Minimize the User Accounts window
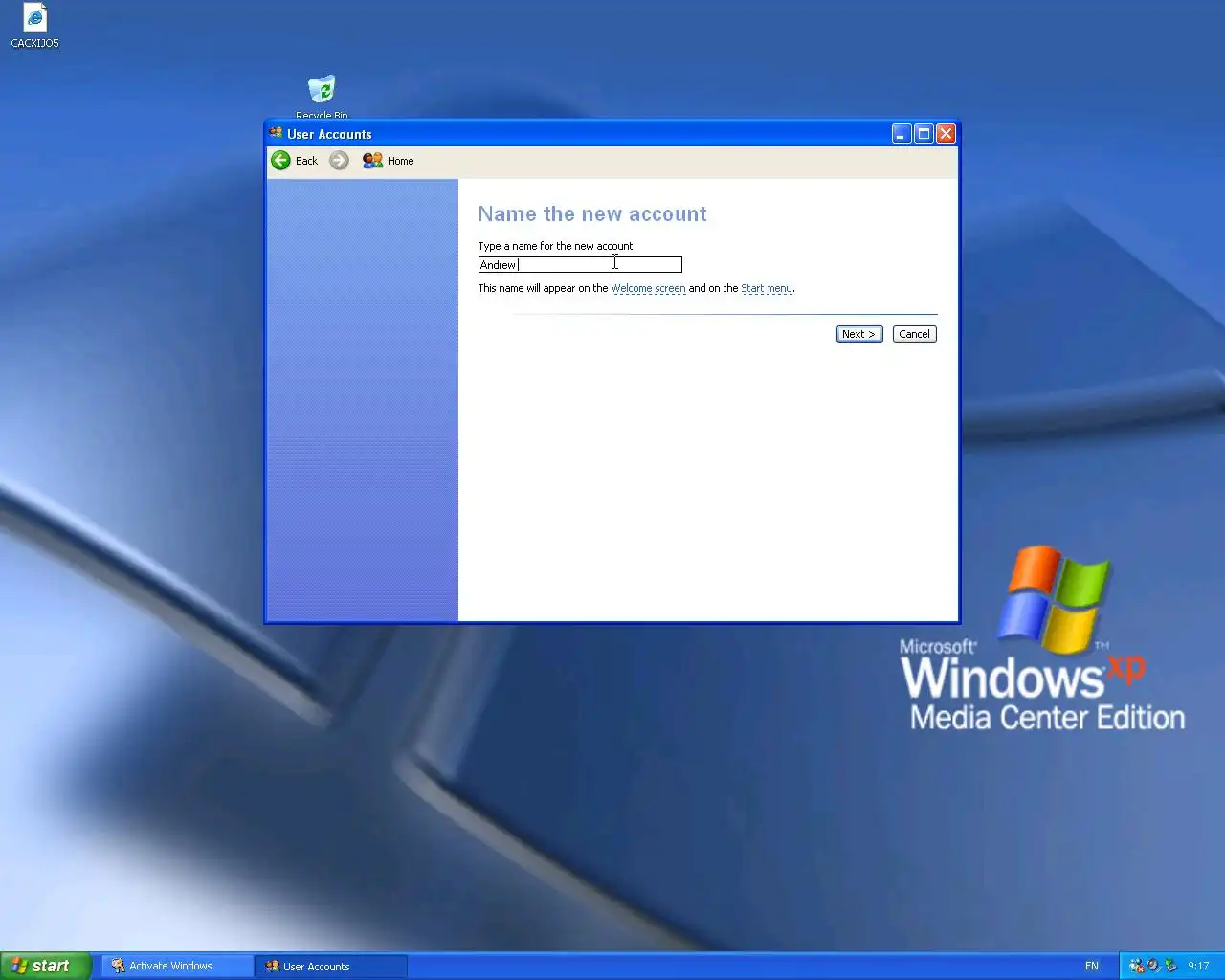The image size is (1225, 980). (x=902, y=134)
